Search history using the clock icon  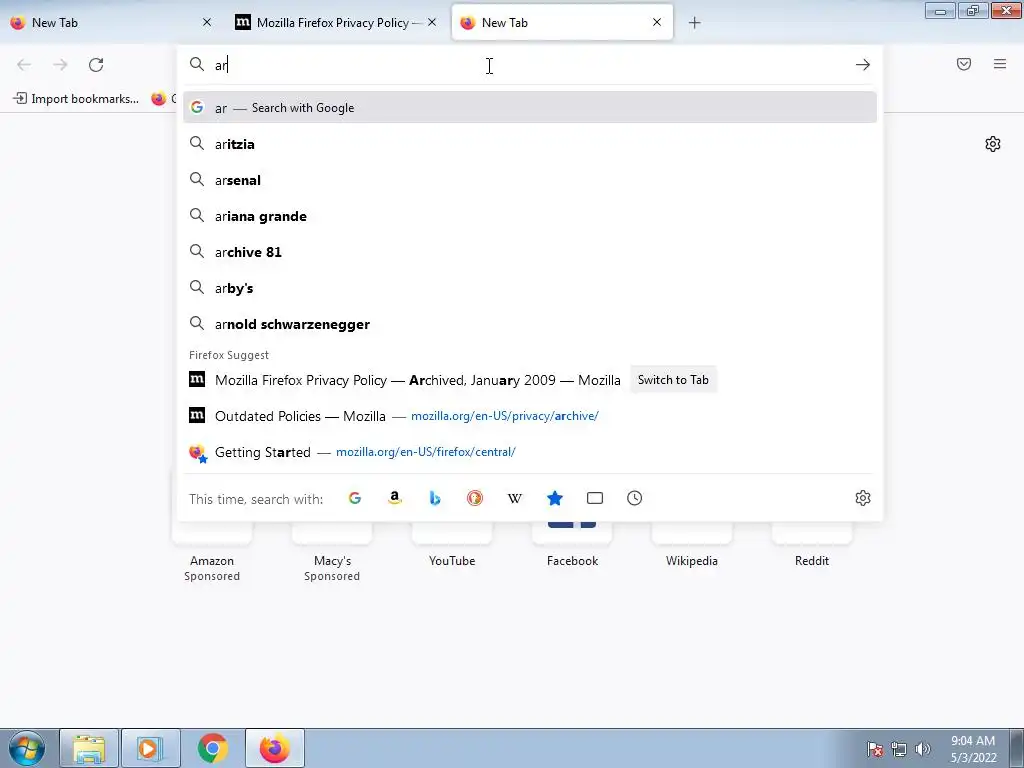pyautogui.click(x=635, y=498)
